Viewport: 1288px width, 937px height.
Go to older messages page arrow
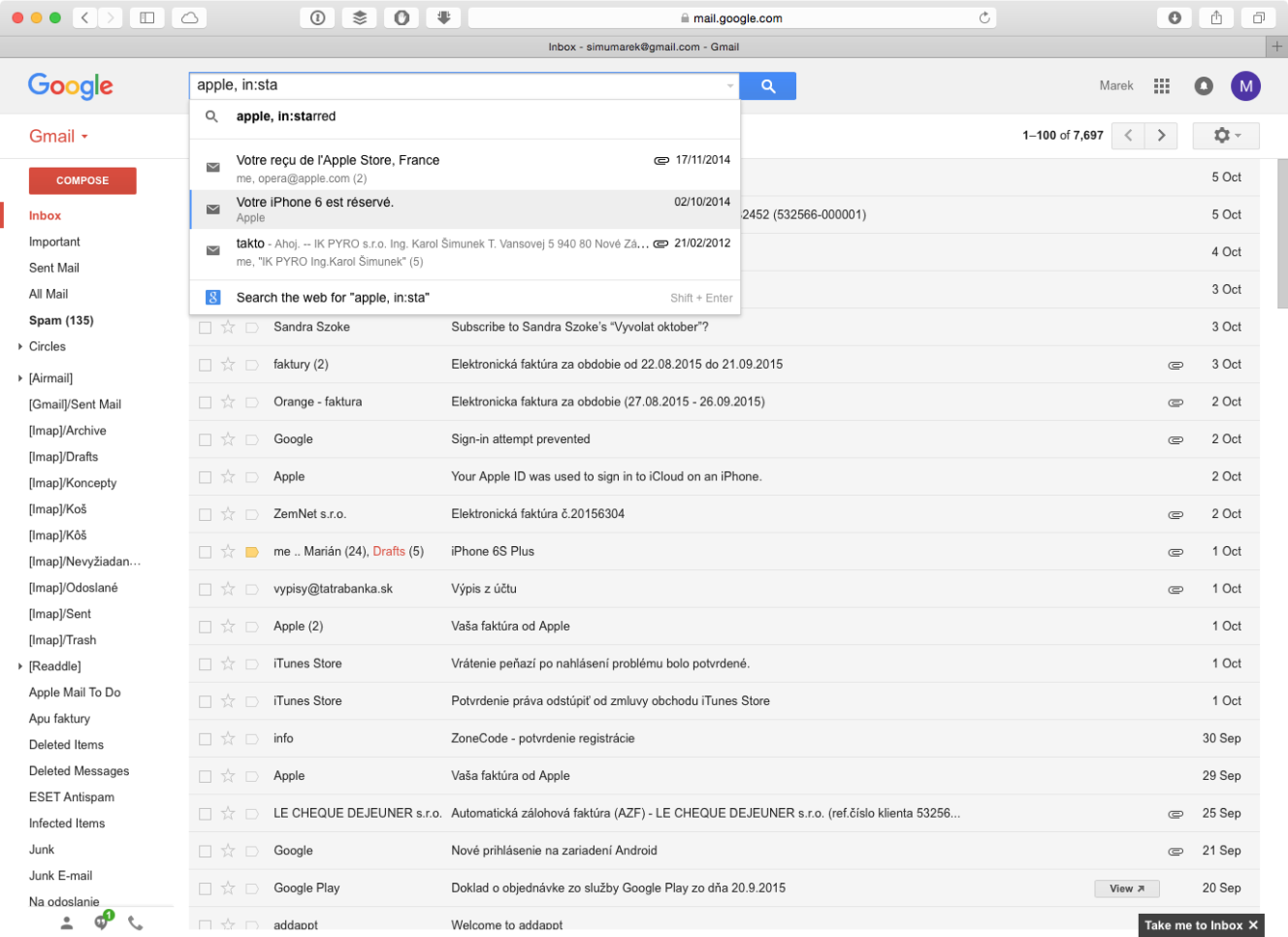(1161, 136)
